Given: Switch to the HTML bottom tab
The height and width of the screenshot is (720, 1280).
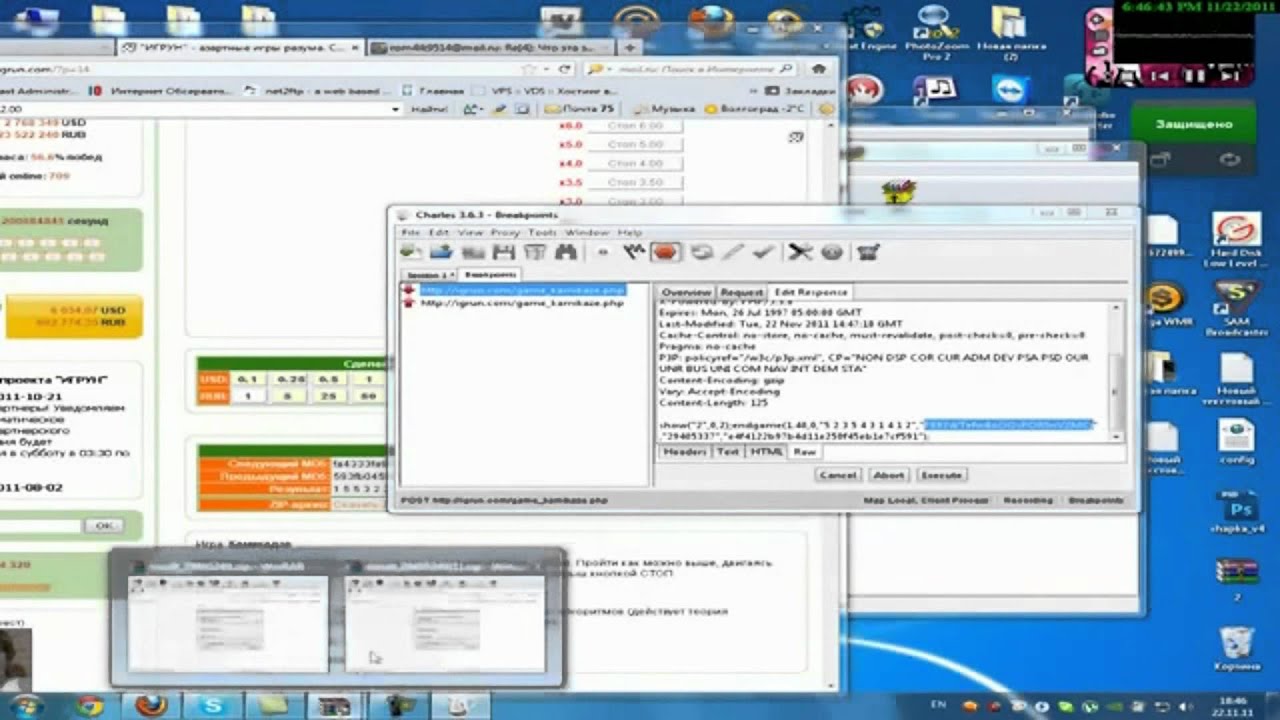Looking at the screenshot, I should [767, 452].
